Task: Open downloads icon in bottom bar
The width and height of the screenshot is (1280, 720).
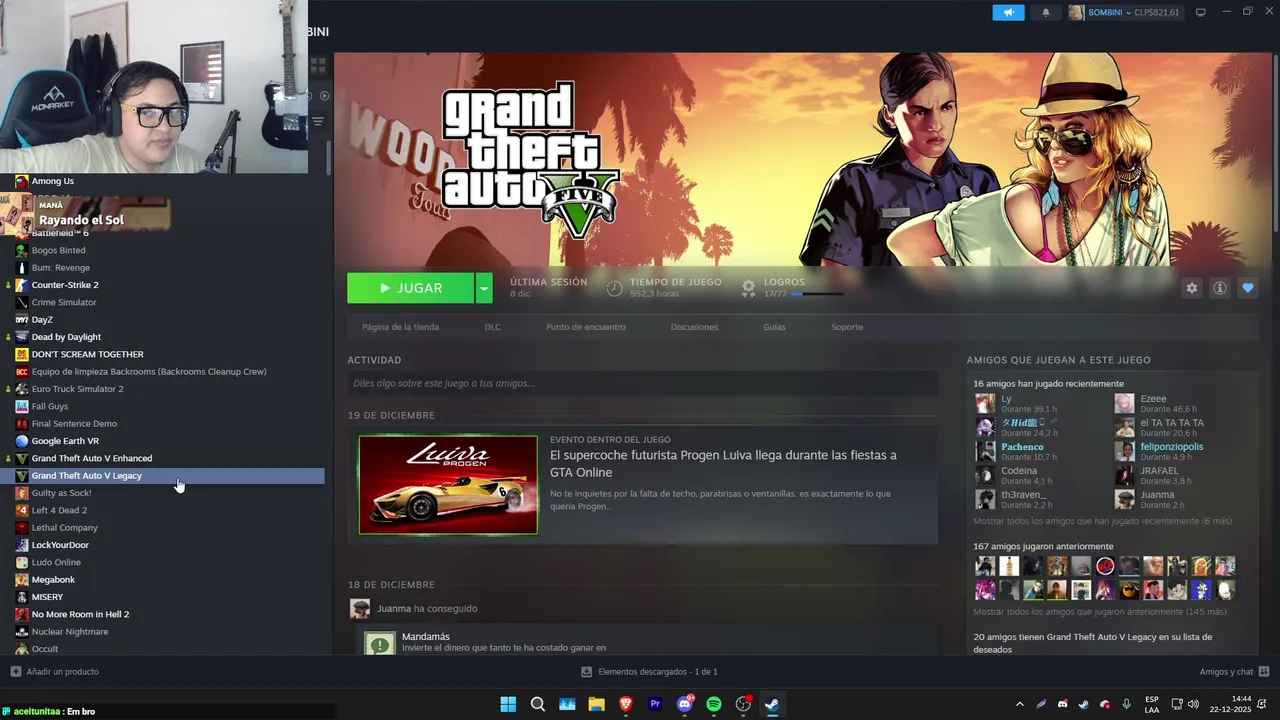Action: 587,672
